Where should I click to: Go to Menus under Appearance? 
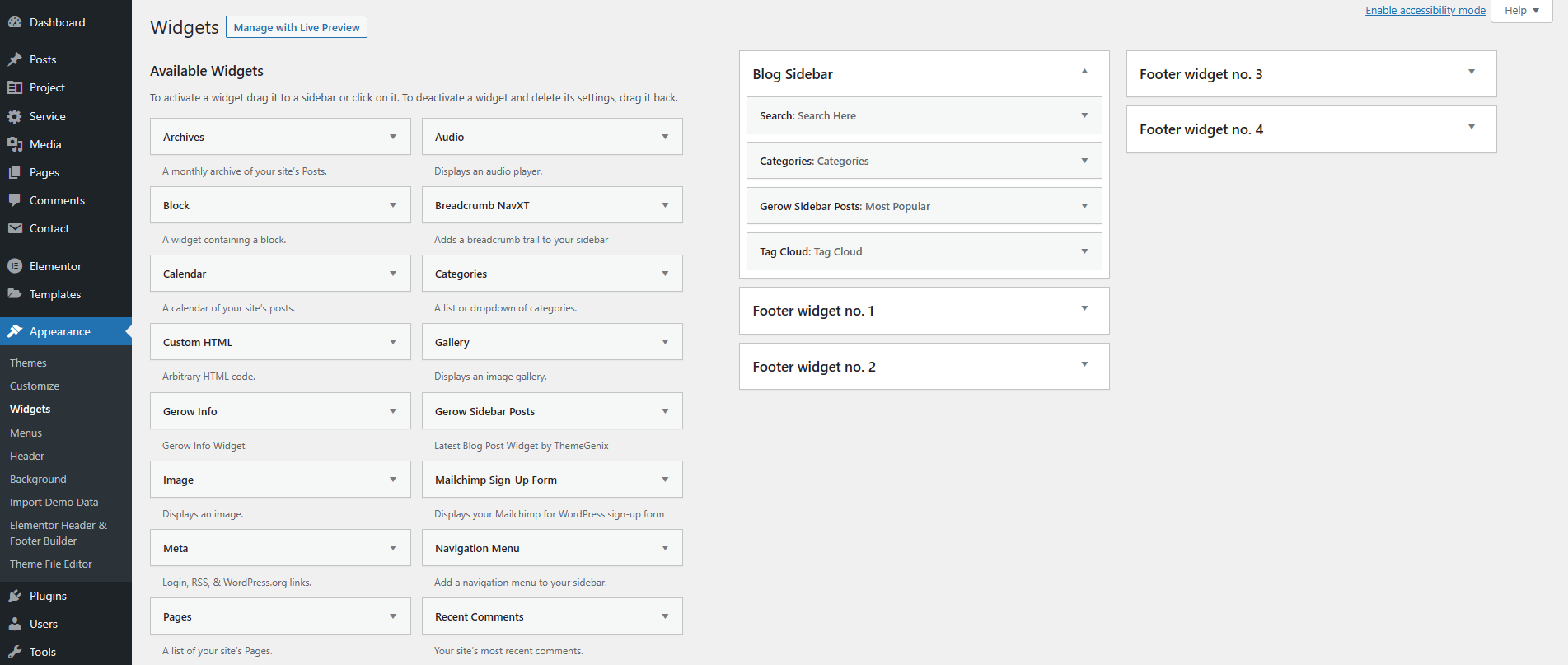[26, 433]
